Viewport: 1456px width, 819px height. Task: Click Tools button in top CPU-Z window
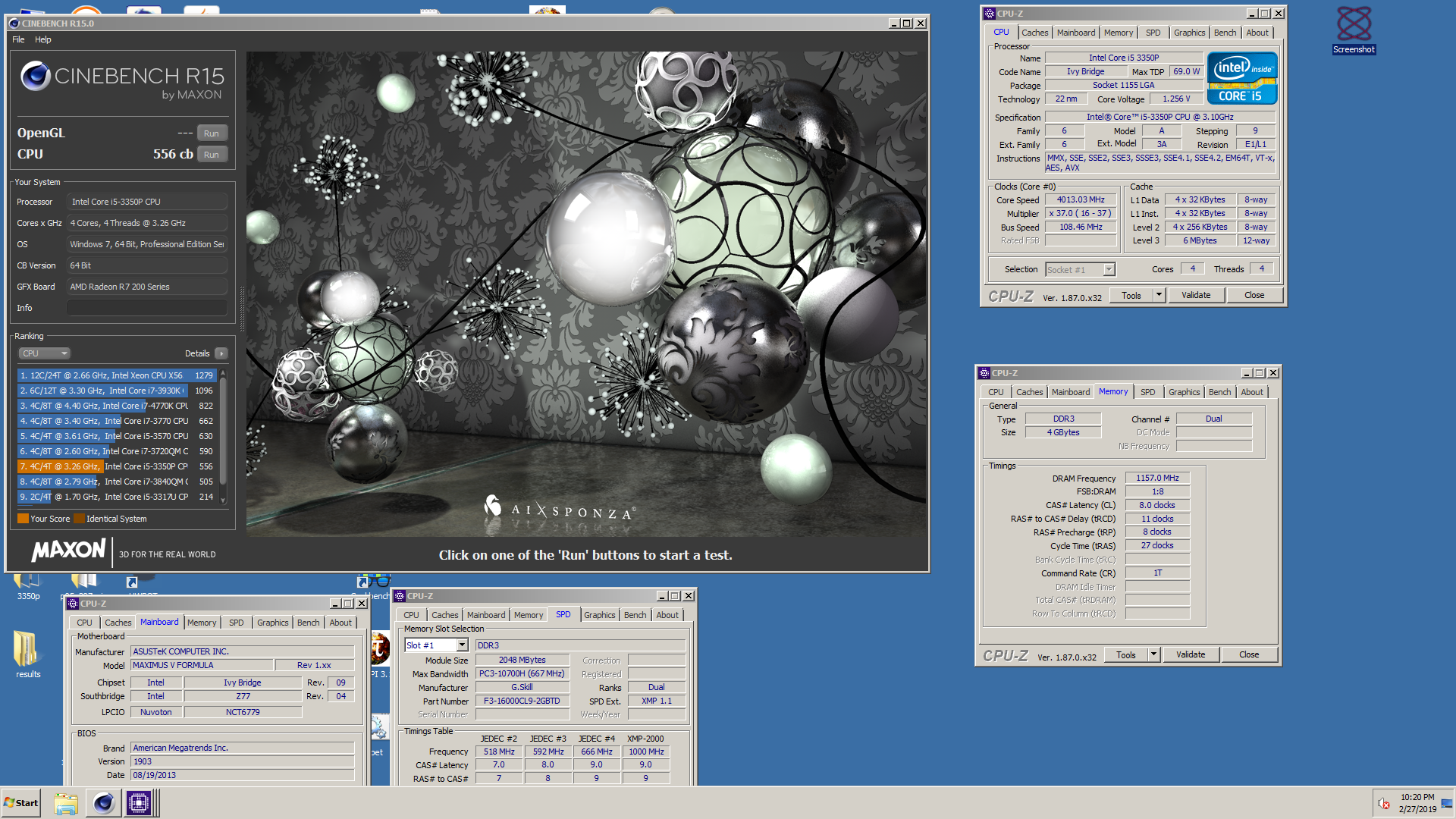pos(1131,295)
